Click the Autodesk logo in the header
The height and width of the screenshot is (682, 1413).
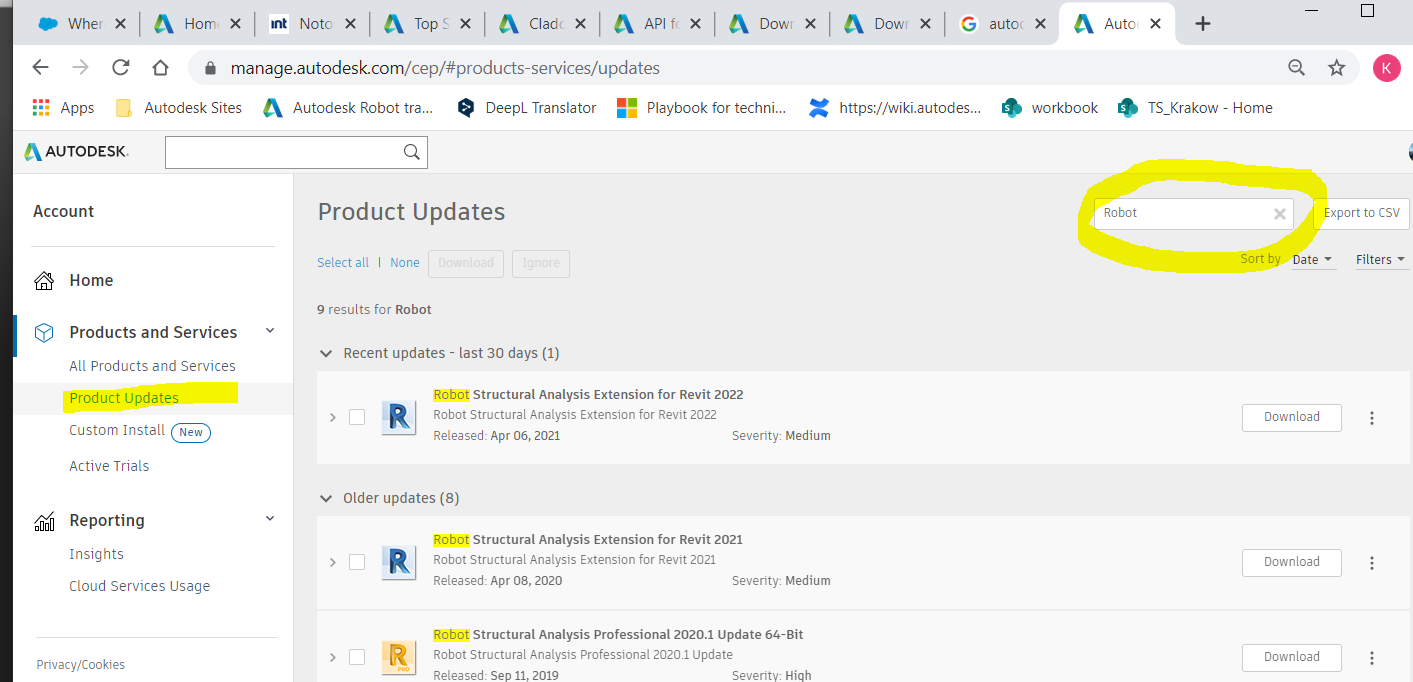[76, 151]
